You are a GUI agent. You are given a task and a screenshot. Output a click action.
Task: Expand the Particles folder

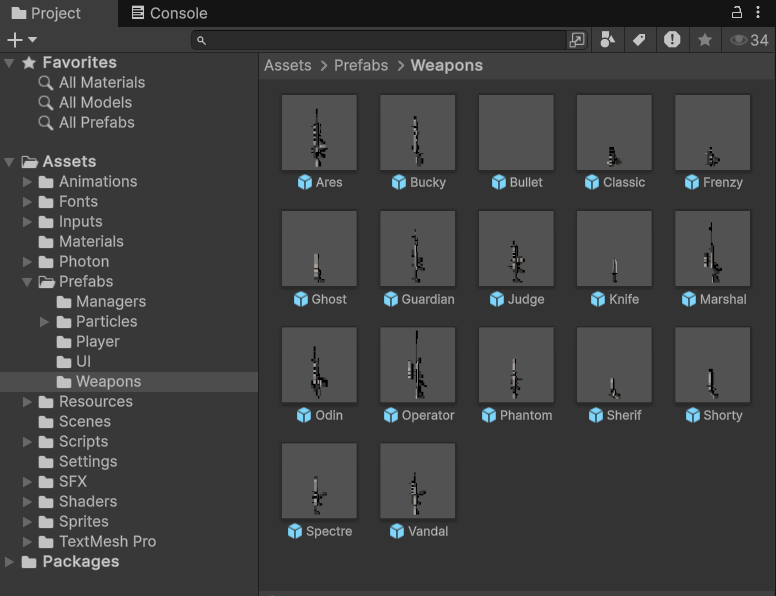pyautogui.click(x=44, y=322)
